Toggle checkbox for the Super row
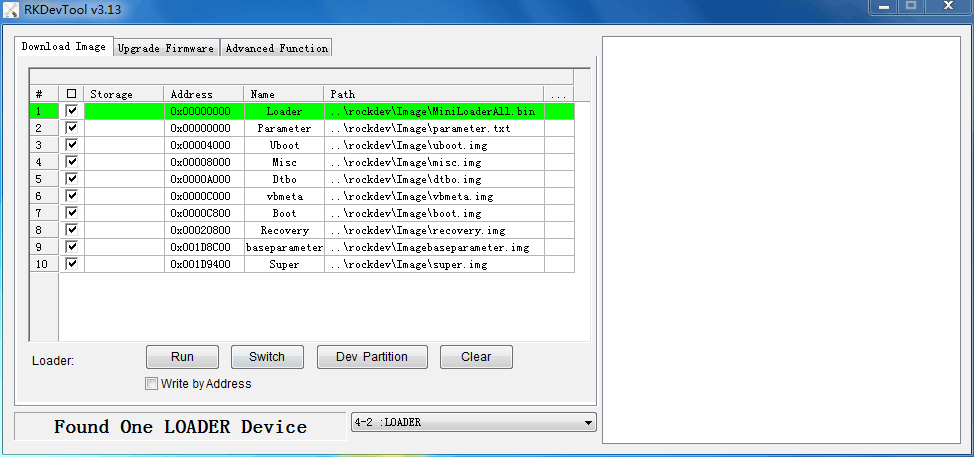Viewport: 974px width, 457px height. coord(71,264)
